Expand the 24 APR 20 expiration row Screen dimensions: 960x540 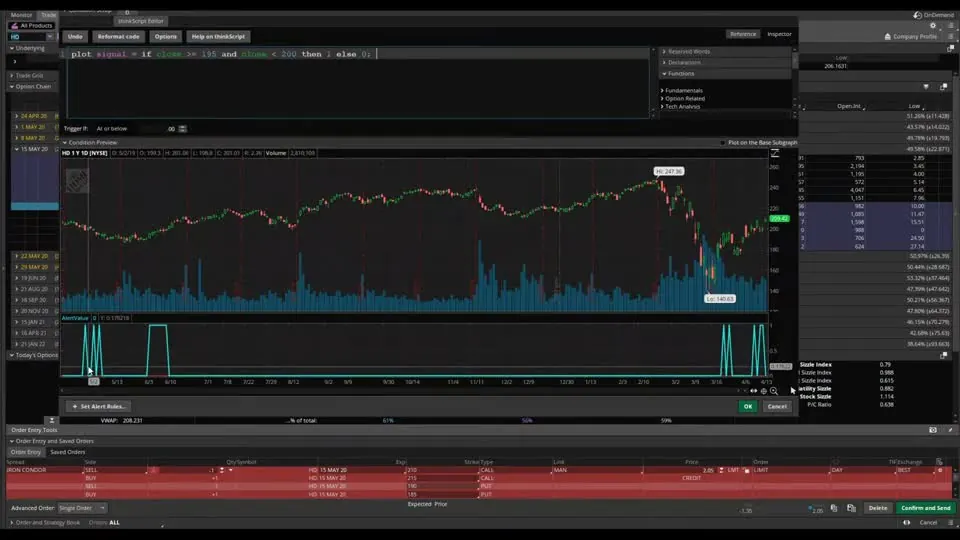(x=17, y=116)
